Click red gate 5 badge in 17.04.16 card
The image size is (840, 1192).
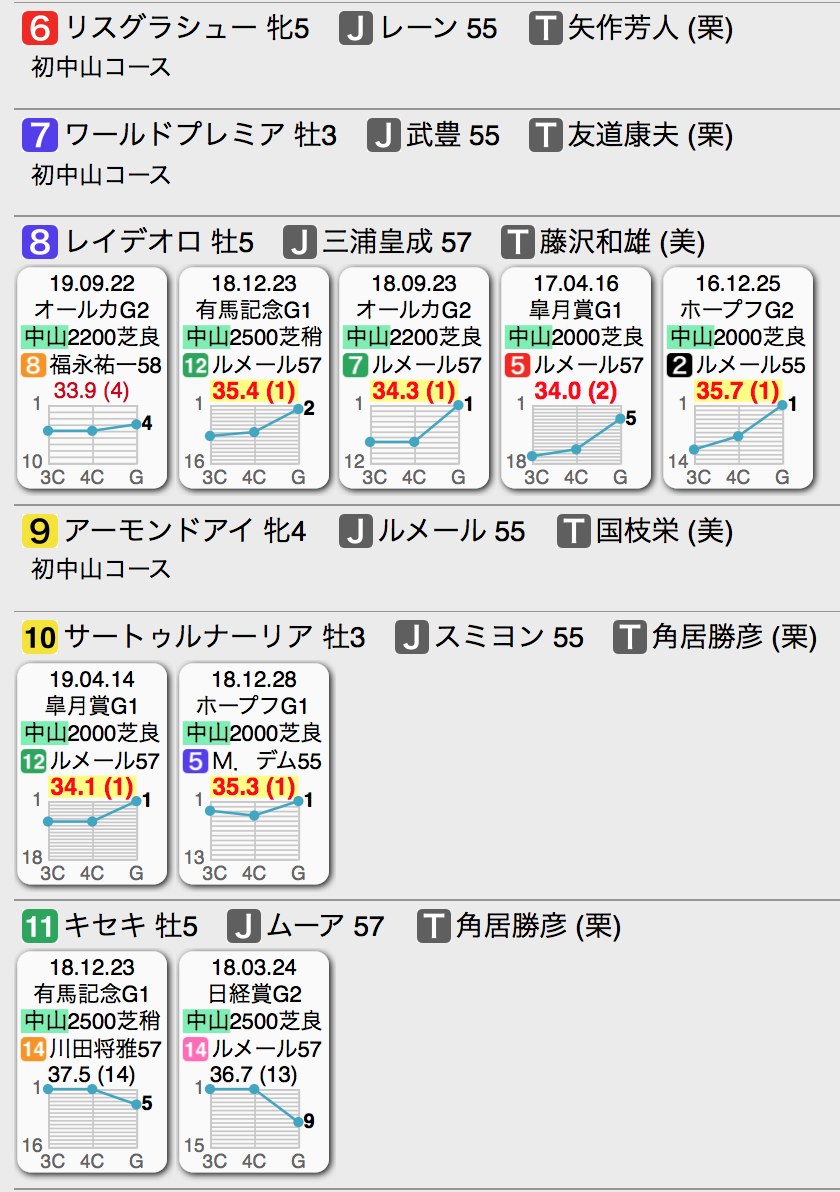coord(518,366)
